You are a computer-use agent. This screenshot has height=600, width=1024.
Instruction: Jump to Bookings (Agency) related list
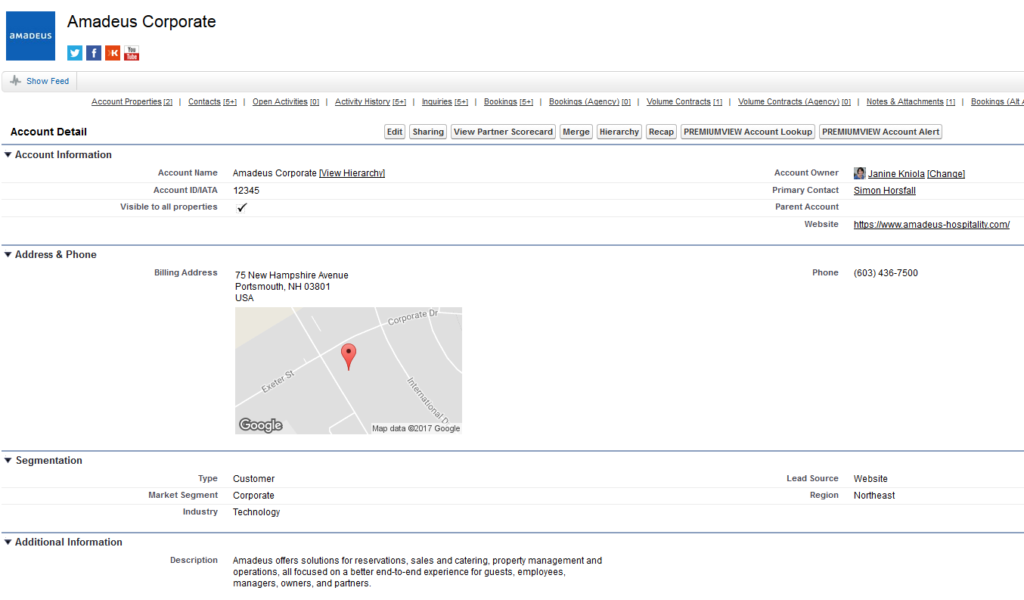pyautogui.click(x=590, y=102)
